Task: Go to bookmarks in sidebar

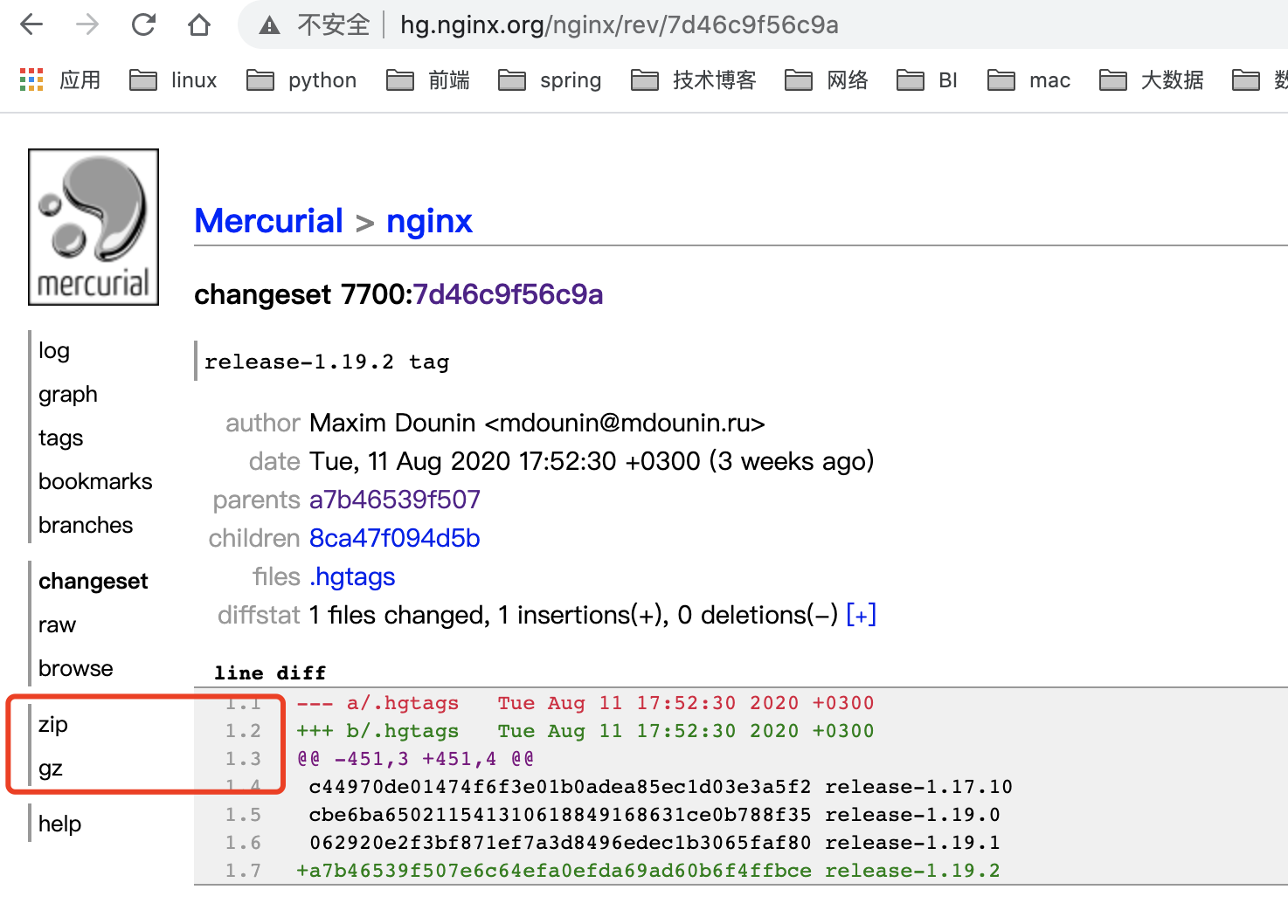Action: (95, 482)
